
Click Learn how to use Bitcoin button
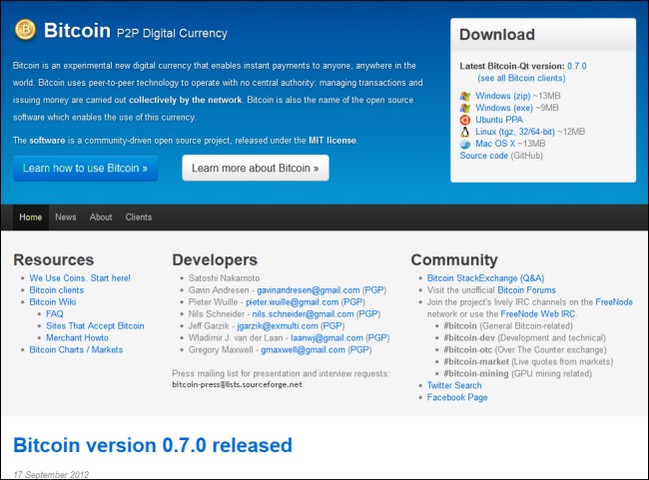pyautogui.click(x=85, y=168)
